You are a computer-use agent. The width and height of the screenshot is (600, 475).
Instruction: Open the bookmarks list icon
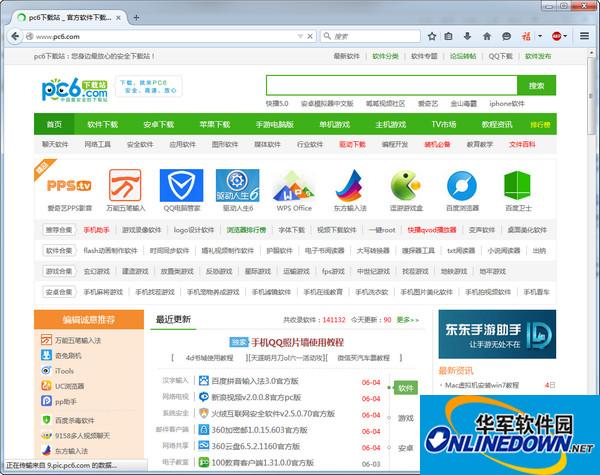(x=448, y=36)
